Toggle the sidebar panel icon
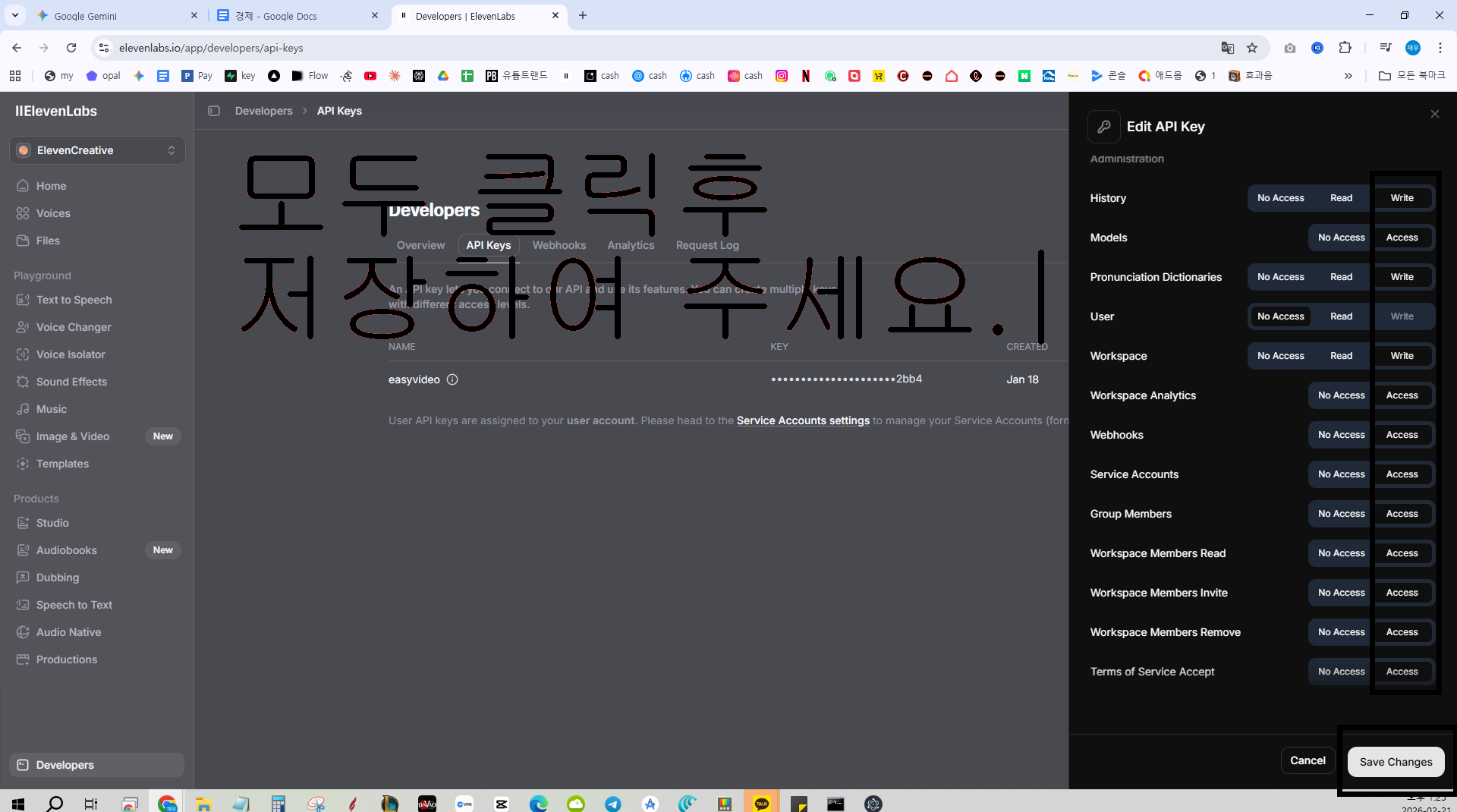The image size is (1457, 812). point(214,111)
